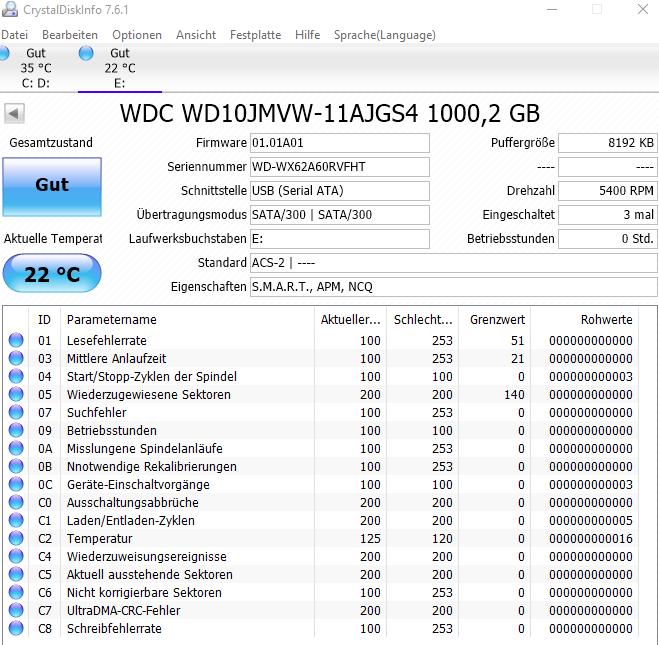Click status orb for Lesefehlerrate row
The image size is (659, 645).
tap(16, 340)
